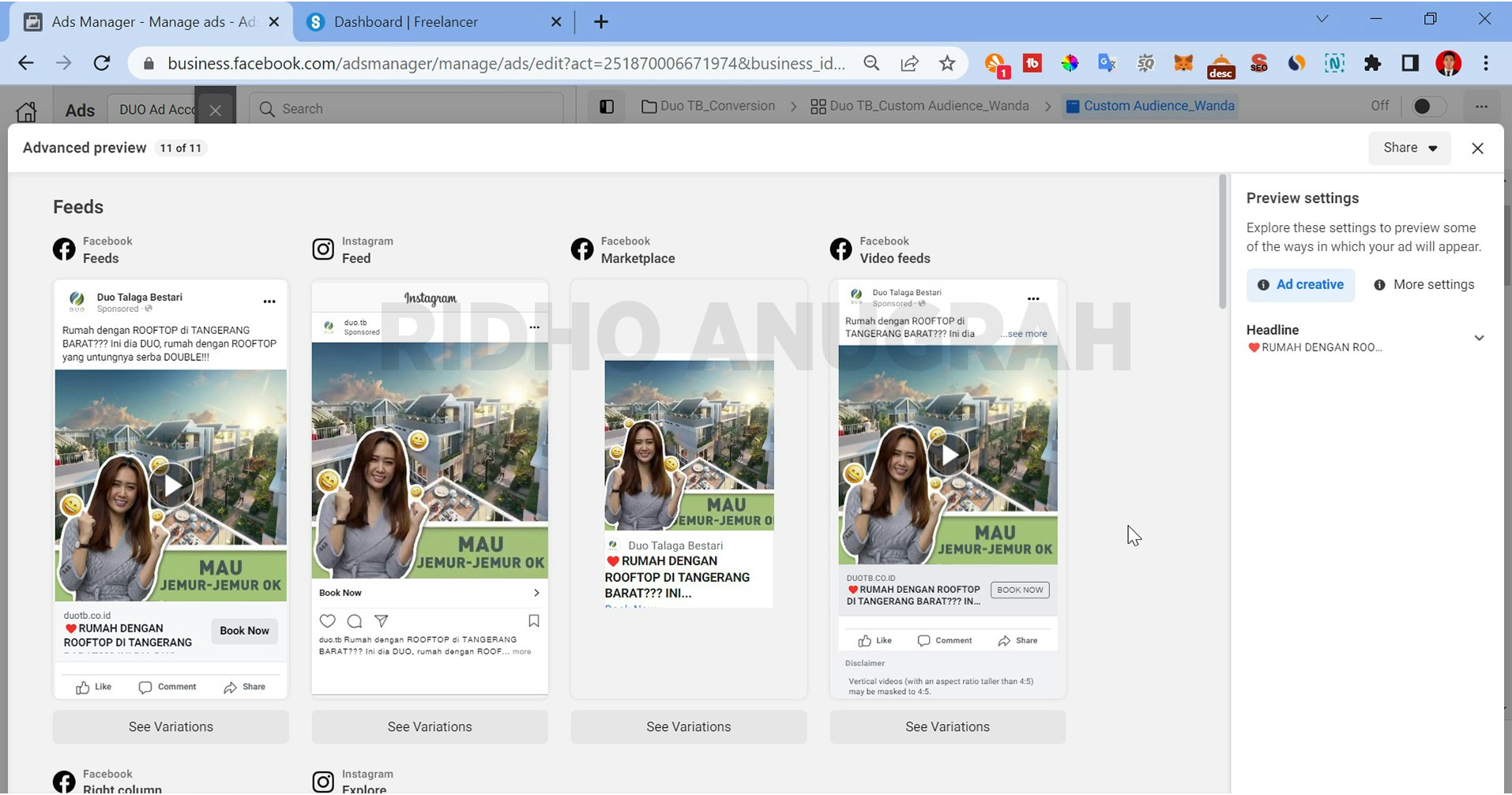Open the more options ellipsis in top bar
The image size is (1512, 795).
(1481, 107)
